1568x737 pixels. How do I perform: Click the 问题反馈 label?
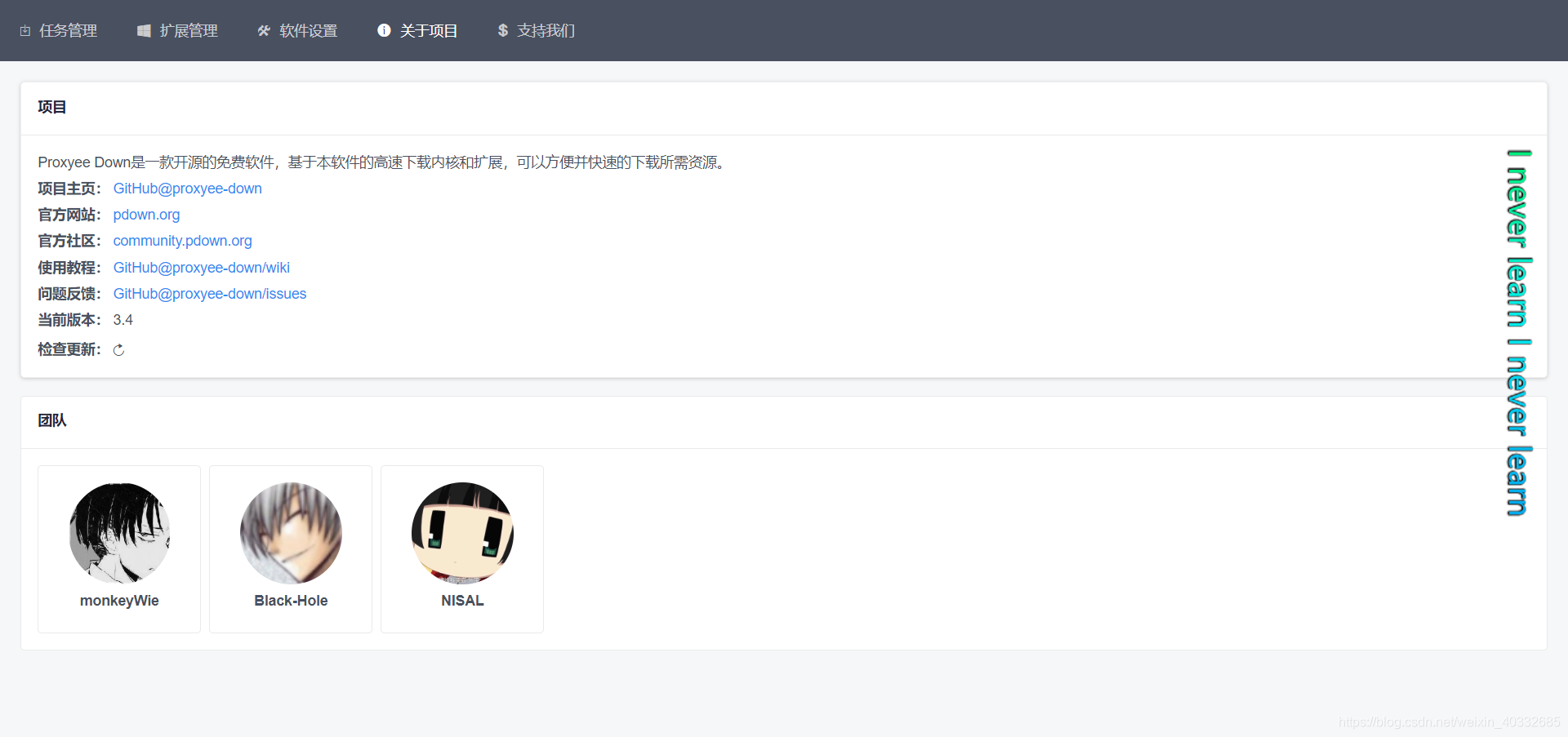69,294
